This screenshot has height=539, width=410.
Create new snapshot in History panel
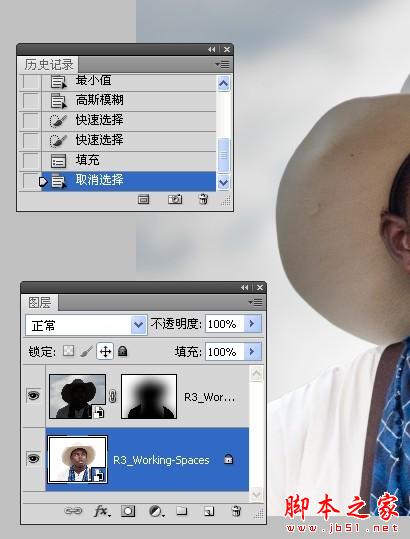175,199
